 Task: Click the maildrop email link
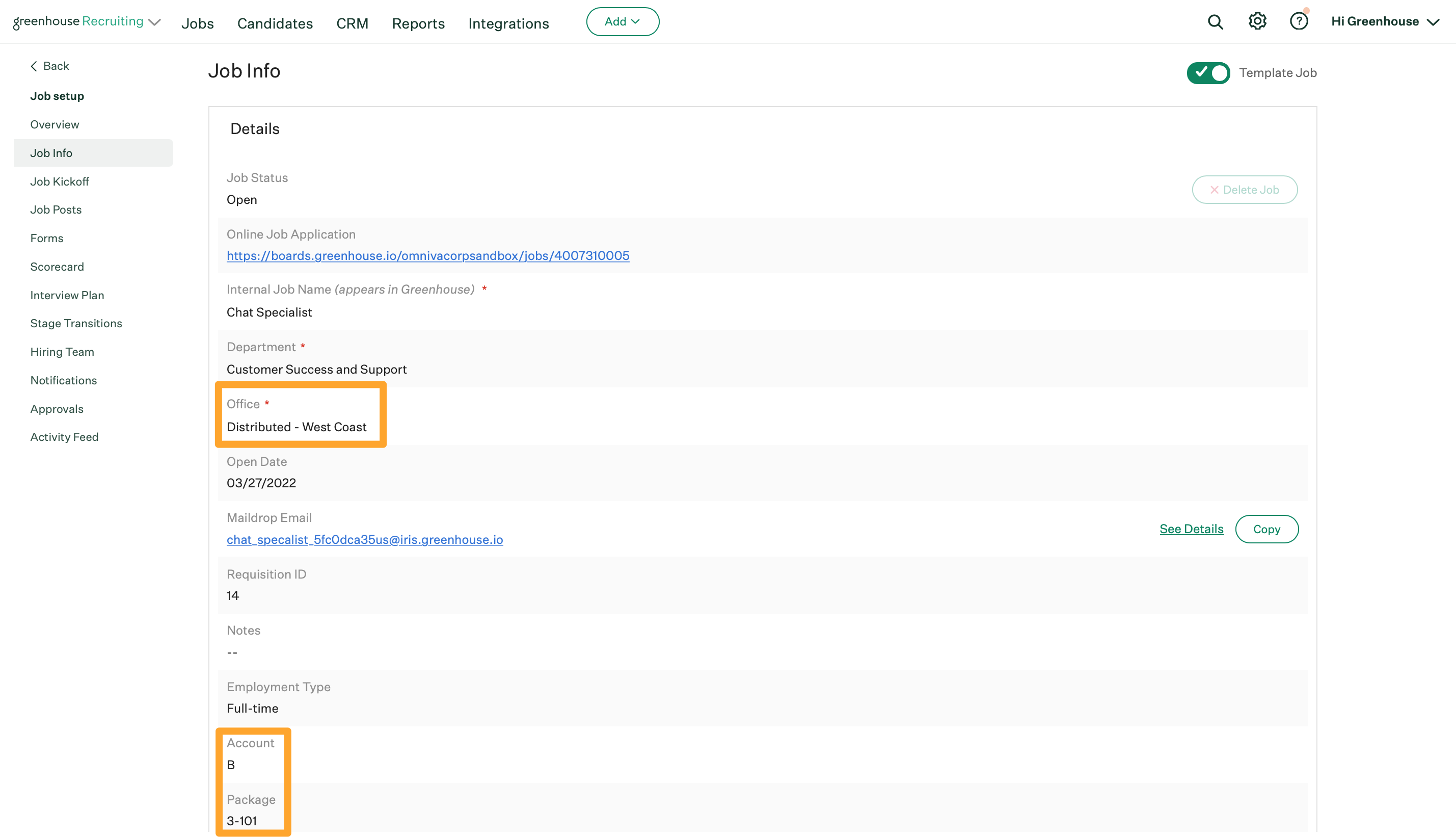(x=365, y=539)
